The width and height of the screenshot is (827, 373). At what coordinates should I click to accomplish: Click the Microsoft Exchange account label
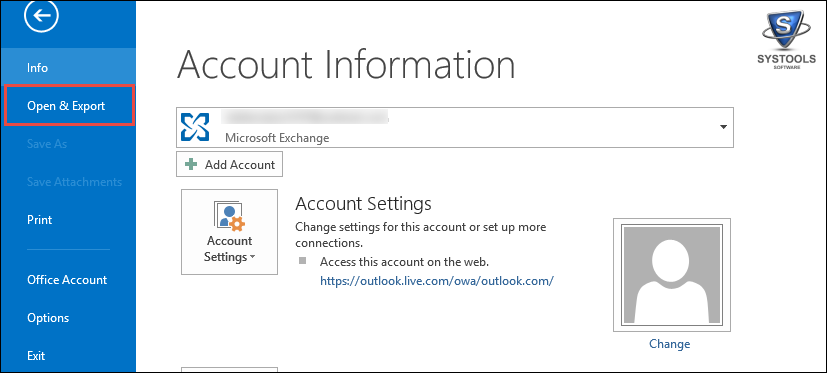pos(277,138)
